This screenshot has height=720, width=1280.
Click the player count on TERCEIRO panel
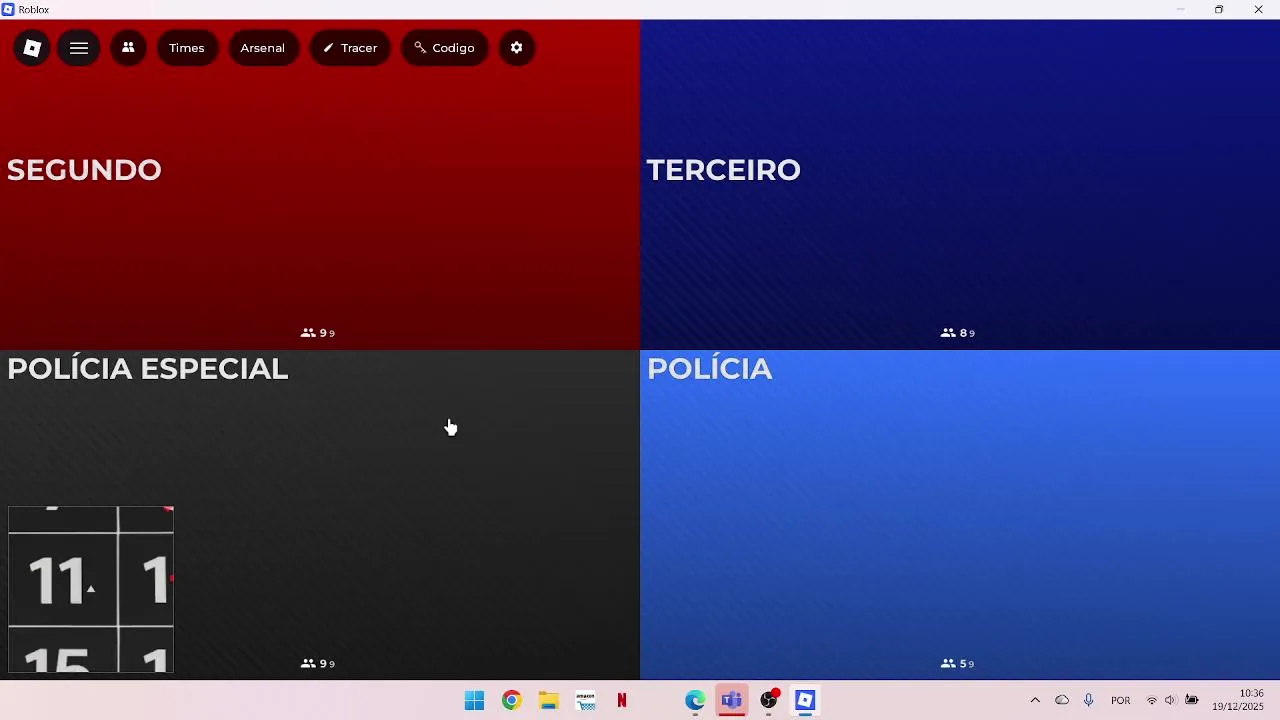click(958, 333)
